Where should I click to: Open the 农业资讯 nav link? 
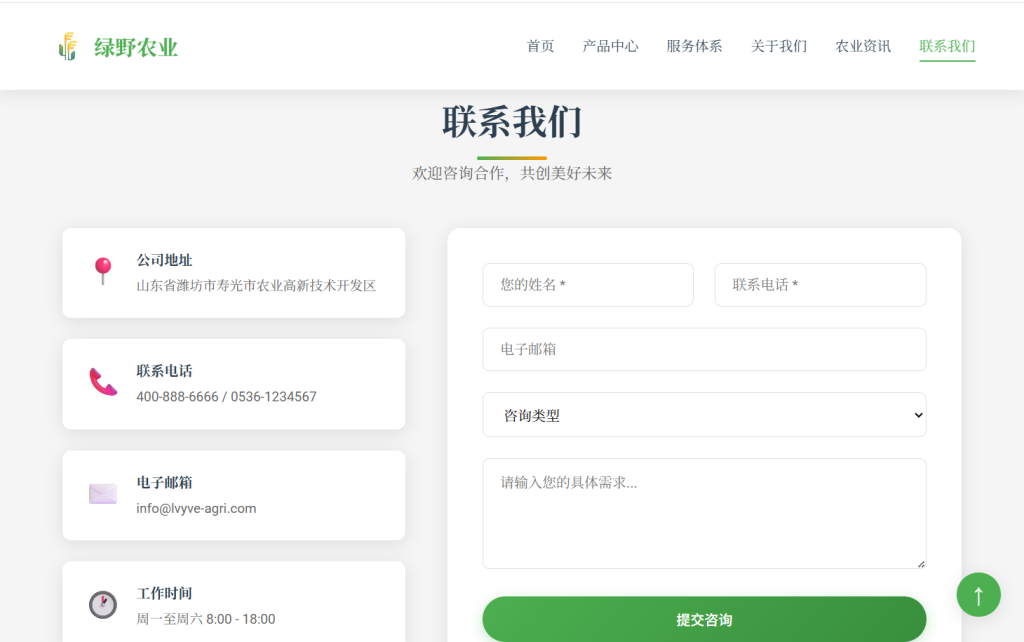(x=863, y=46)
